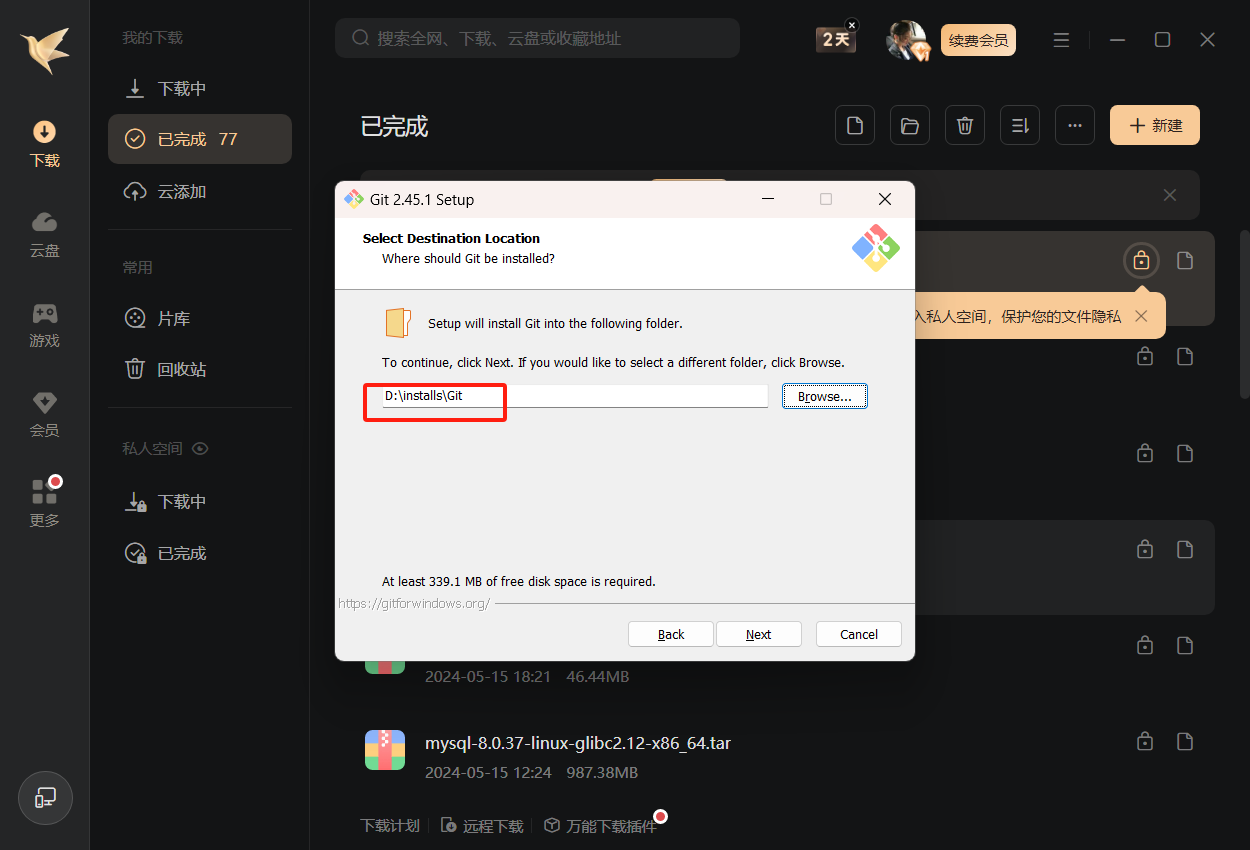Click the Git Setup title bar icon
The image size is (1250, 850).
(x=354, y=199)
